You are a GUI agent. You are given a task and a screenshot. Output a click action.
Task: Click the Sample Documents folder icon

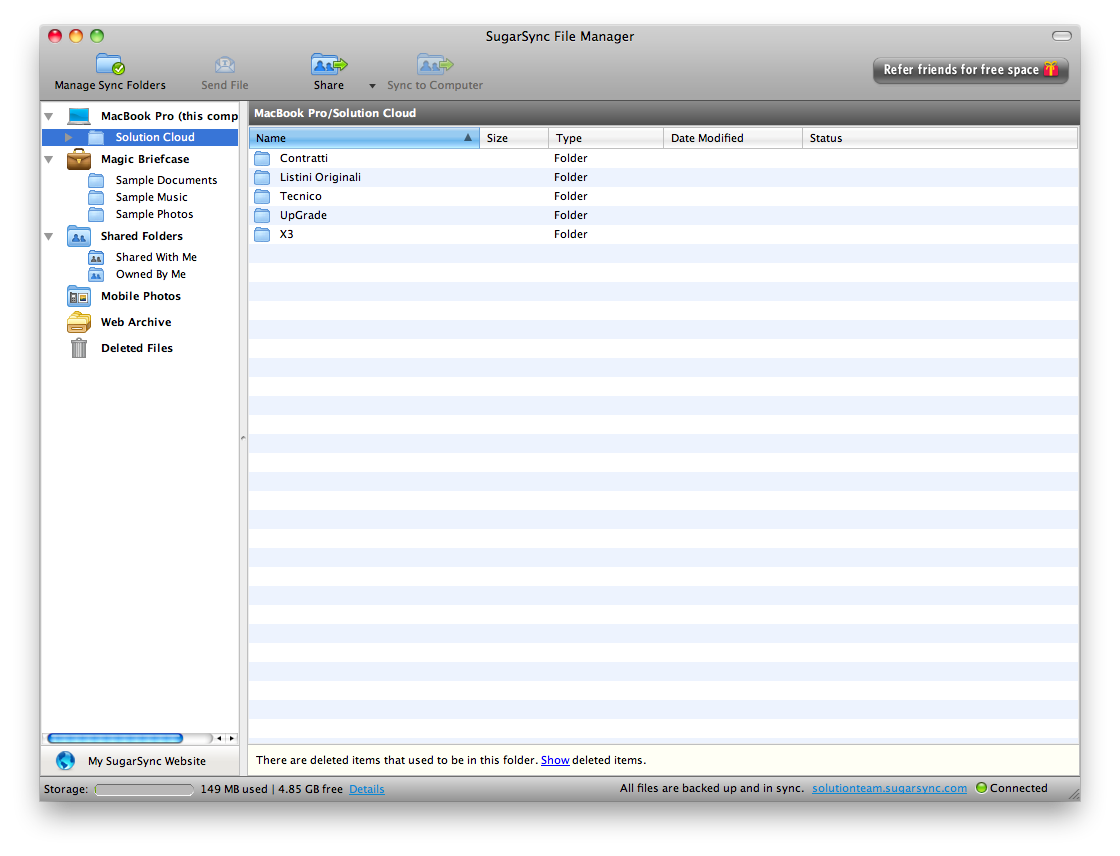(x=96, y=180)
